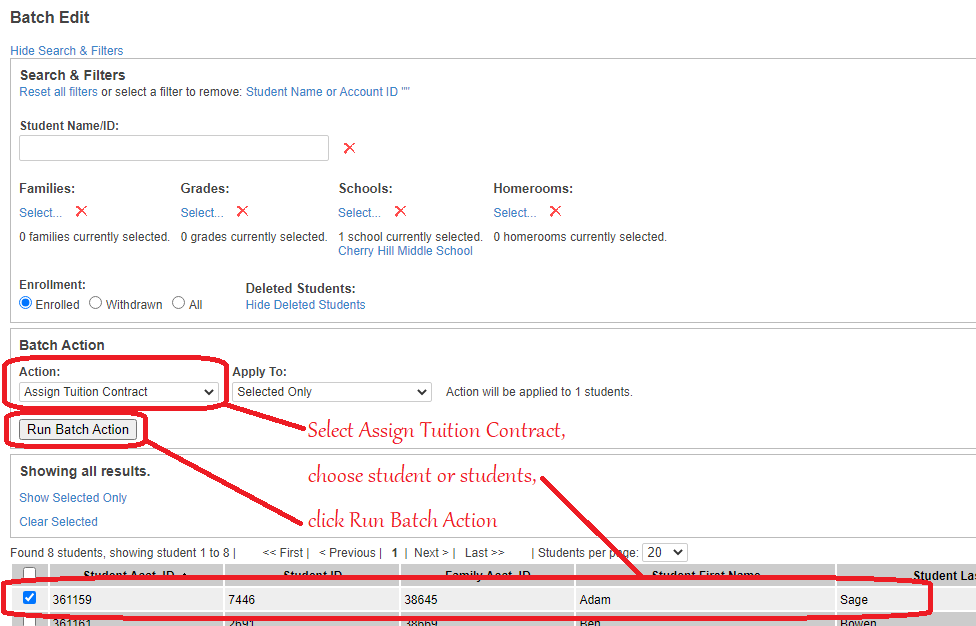Open the Schools Select... link
976x626 pixels.
pyautogui.click(x=360, y=212)
